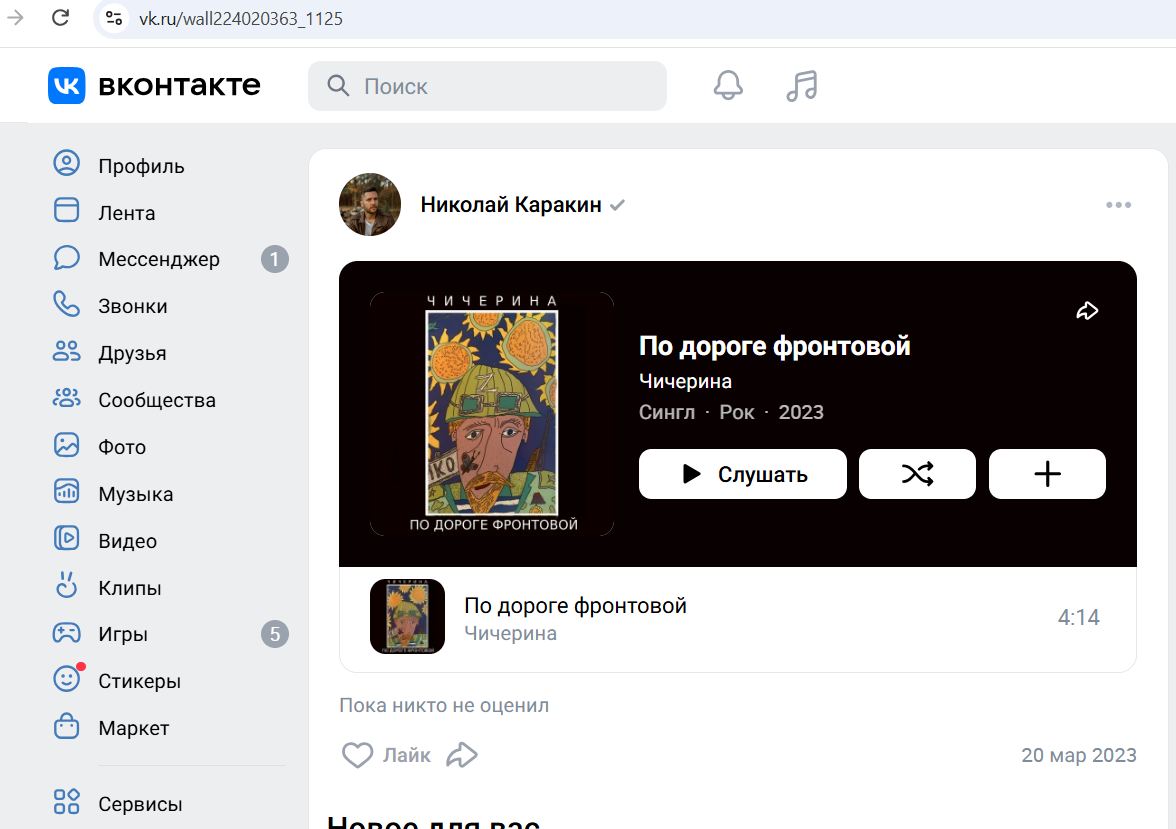Viewport: 1176px width, 829px height.
Task: Open the artist Чичерина in album header
Action: (685, 381)
